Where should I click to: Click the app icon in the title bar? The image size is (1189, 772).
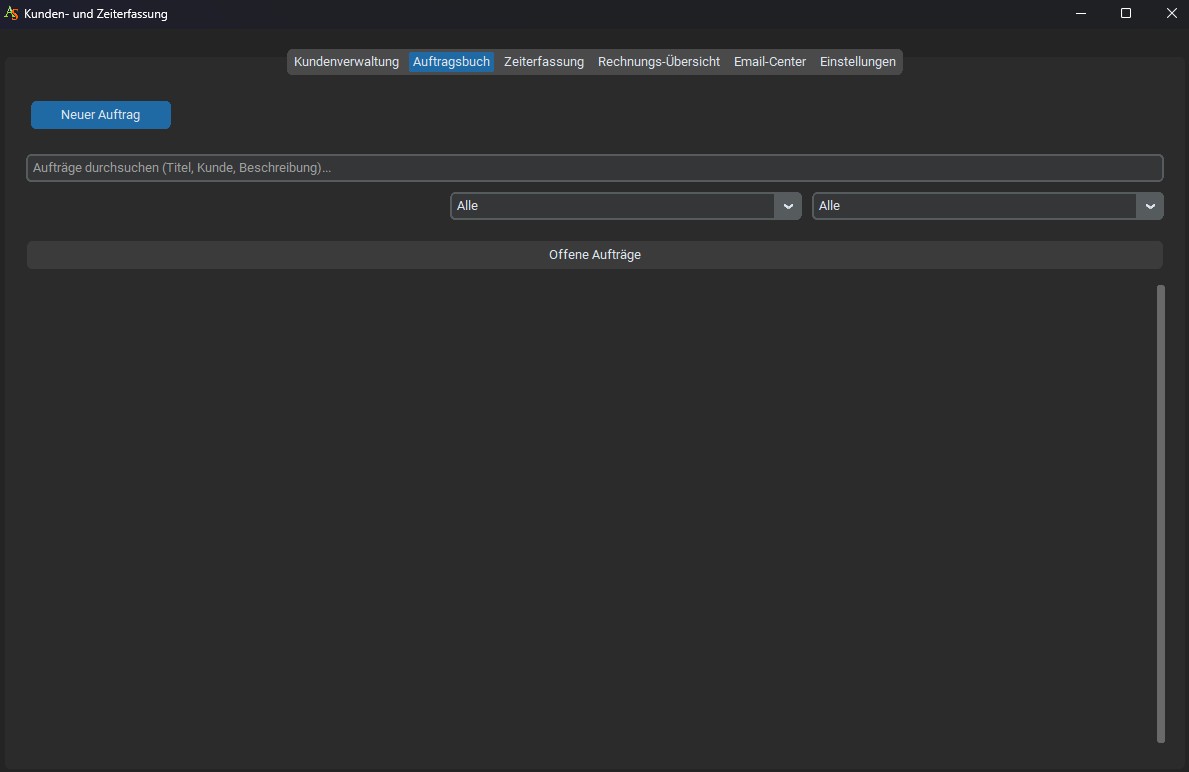point(11,14)
